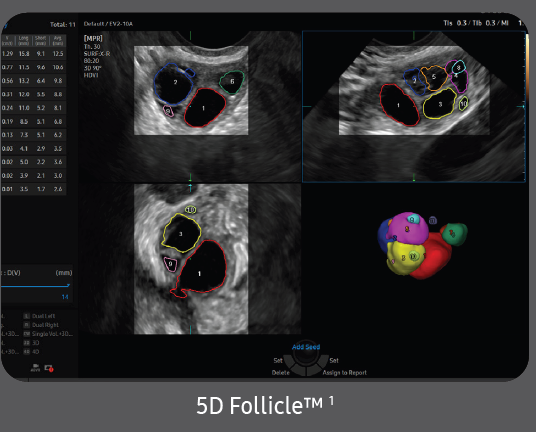The height and width of the screenshot is (432, 536).
Task: Click the Default / EV2-10A probe label
Action: click(x=108, y=24)
